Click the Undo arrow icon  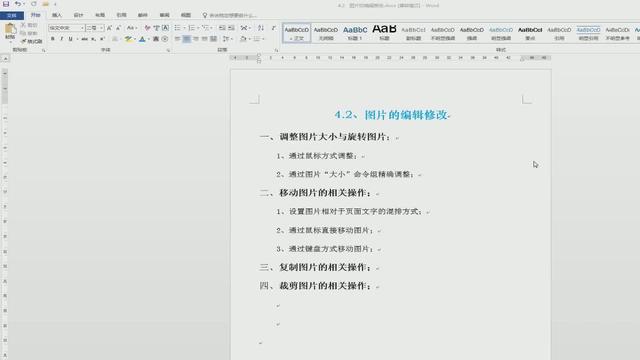18,4
